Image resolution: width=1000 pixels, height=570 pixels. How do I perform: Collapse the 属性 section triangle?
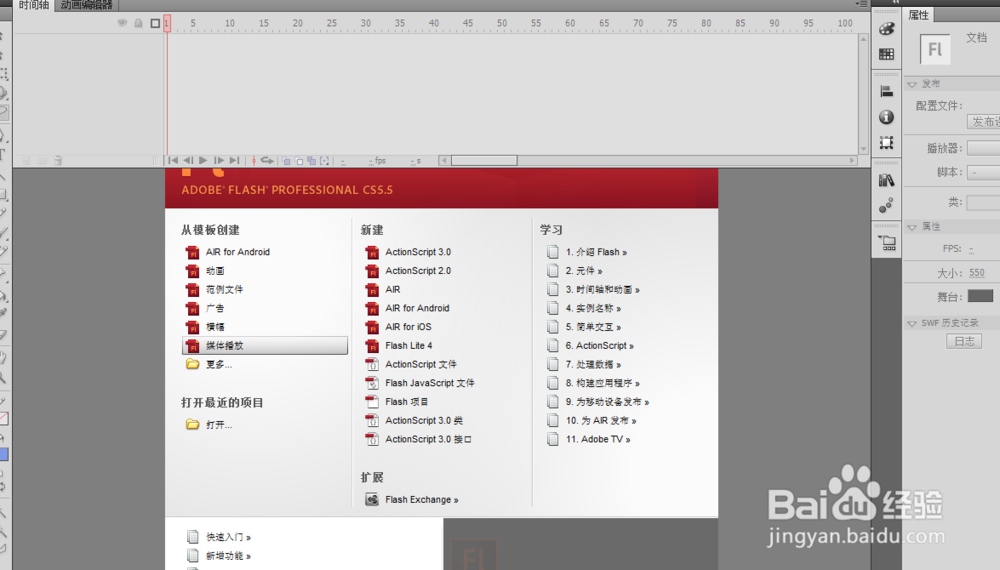(x=912, y=227)
